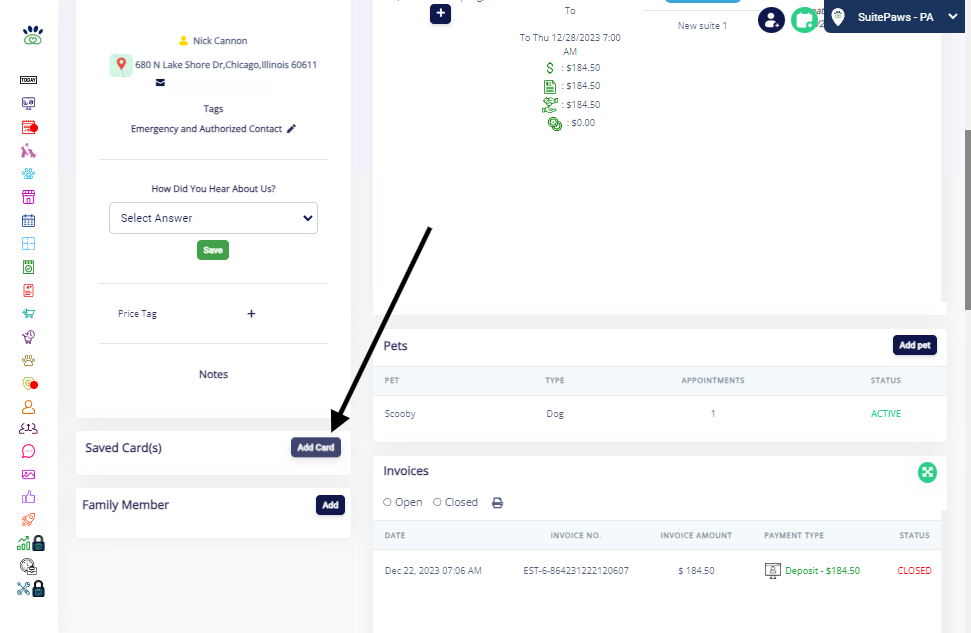Click the green invoice document amount icon
Screen dimensions: 971x633
(549, 86)
